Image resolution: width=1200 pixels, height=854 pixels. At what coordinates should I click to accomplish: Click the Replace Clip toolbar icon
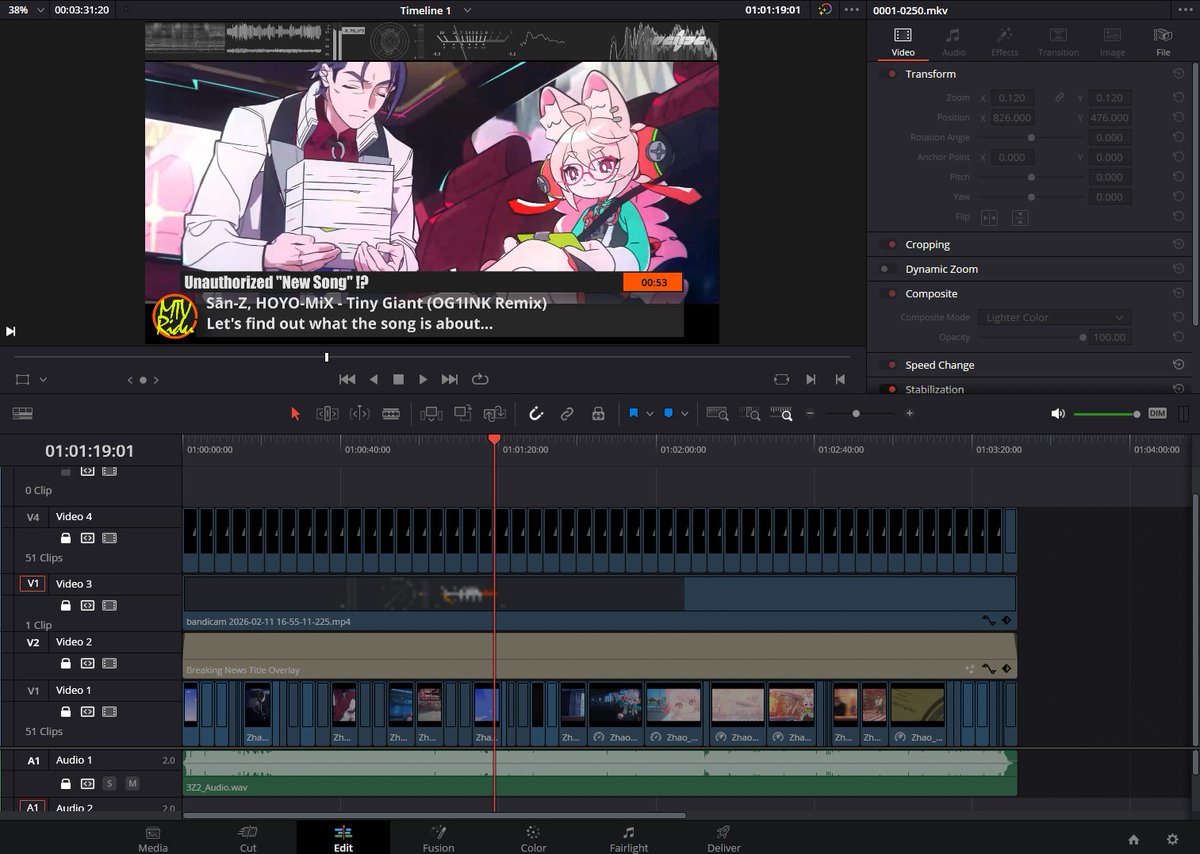click(x=494, y=413)
